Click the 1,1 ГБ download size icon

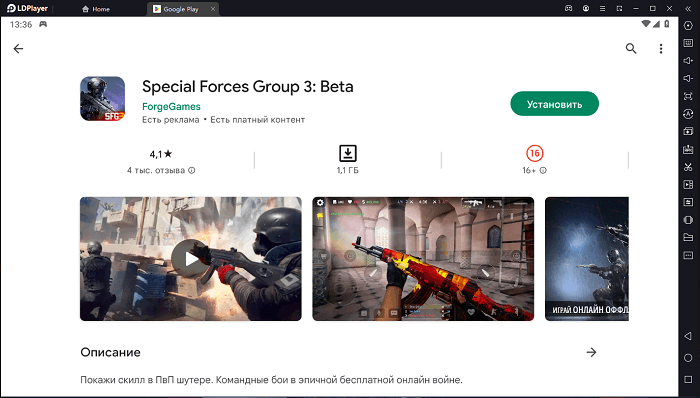pos(348,153)
